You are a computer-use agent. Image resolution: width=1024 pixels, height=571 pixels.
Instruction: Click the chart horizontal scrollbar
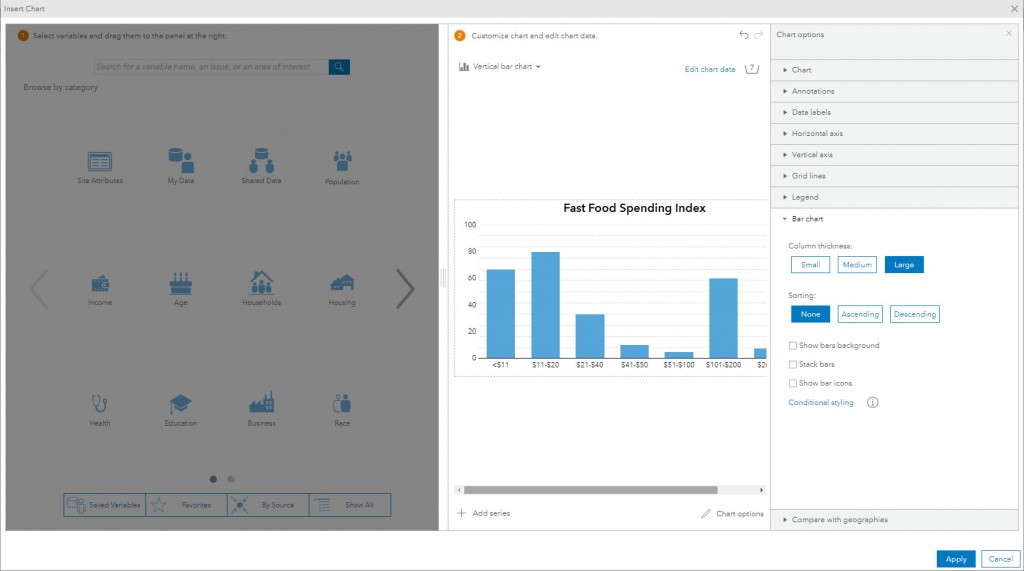611,490
